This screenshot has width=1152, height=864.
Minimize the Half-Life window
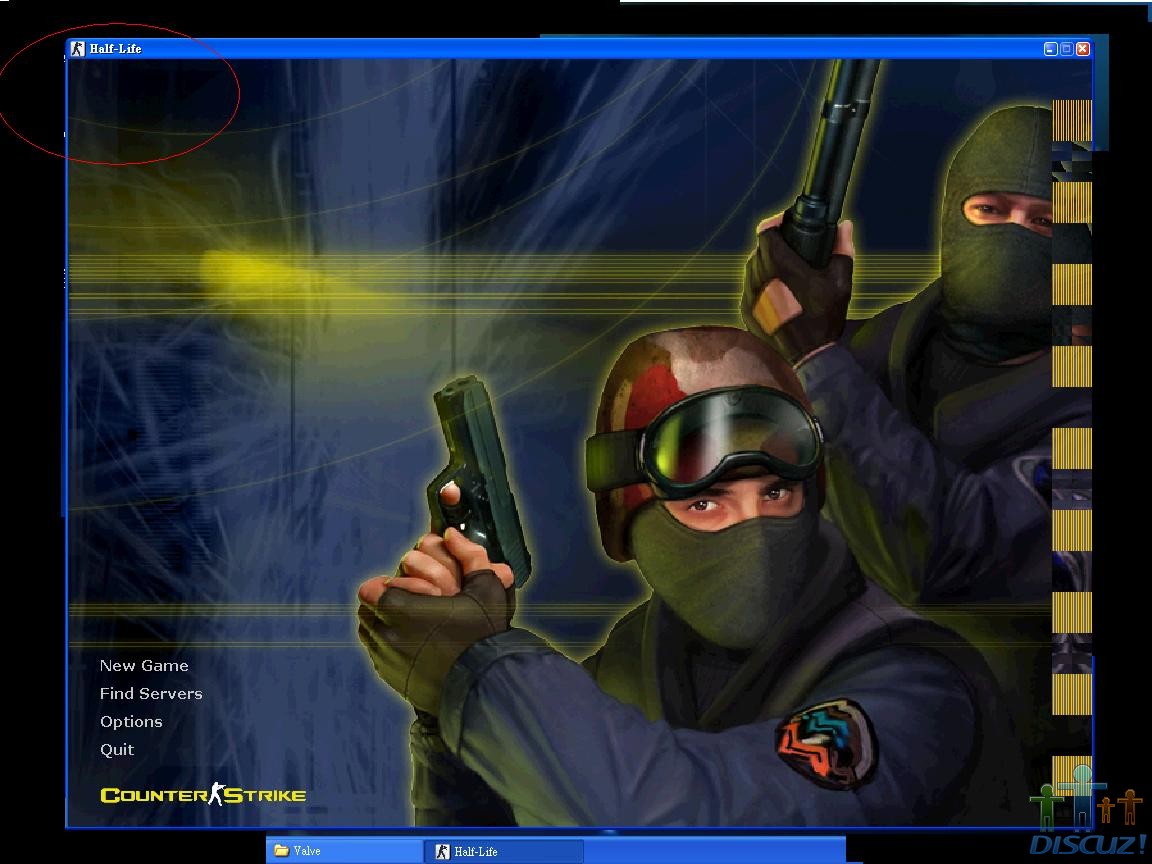pos(1051,49)
